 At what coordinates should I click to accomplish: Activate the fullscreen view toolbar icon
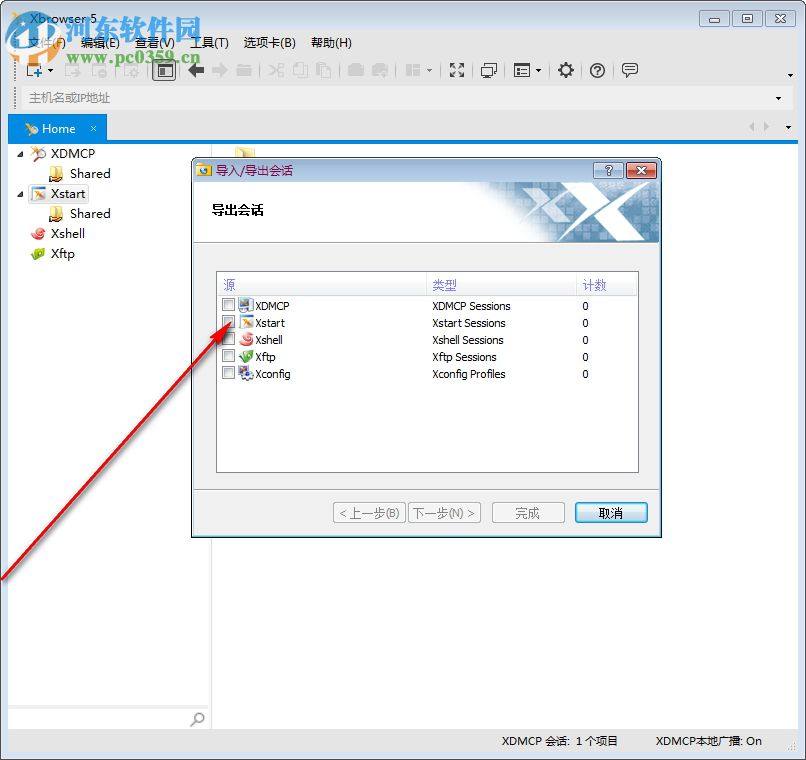click(x=457, y=70)
